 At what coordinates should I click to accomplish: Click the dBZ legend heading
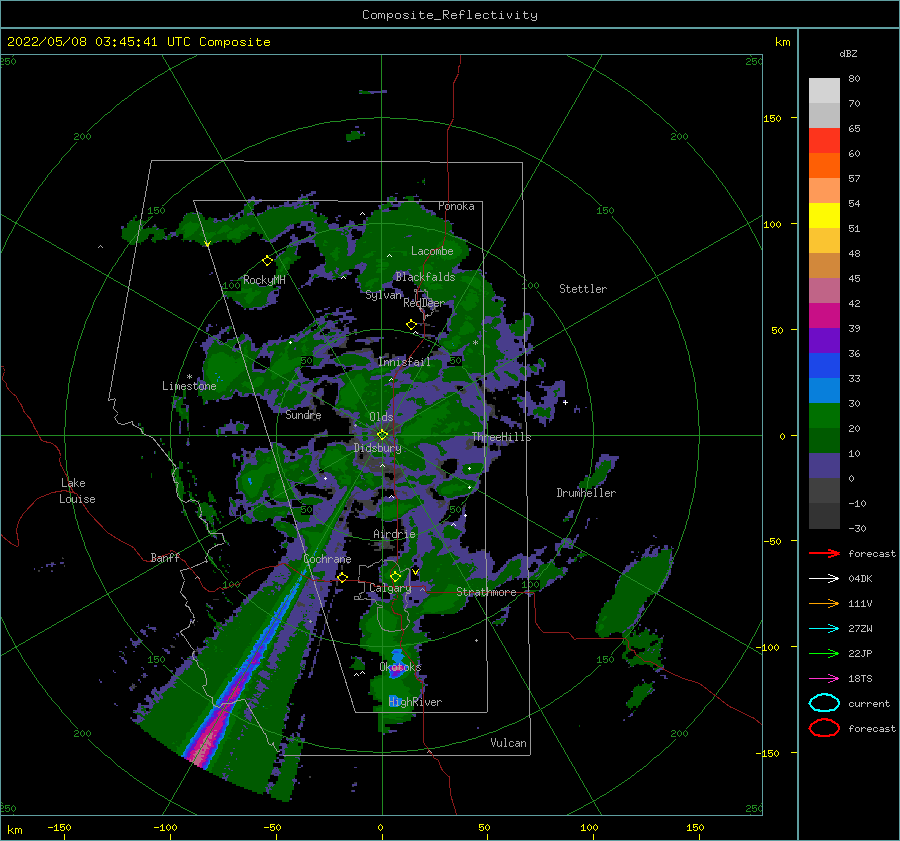pyautogui.click(x=848, y=53)
